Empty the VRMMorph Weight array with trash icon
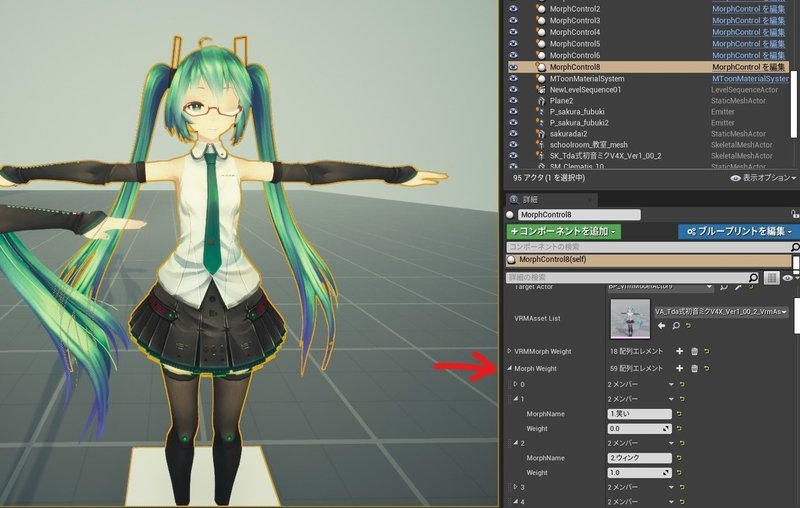The width and height of the screenshot is (800, 508). pos(694,351)
